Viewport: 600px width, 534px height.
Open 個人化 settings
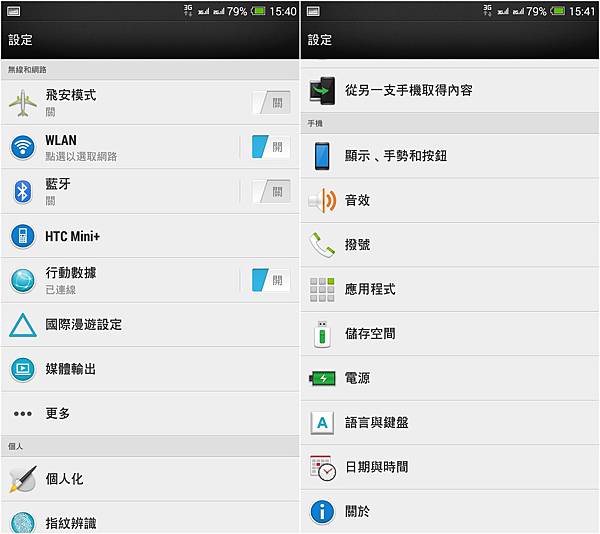pos(150,479)
